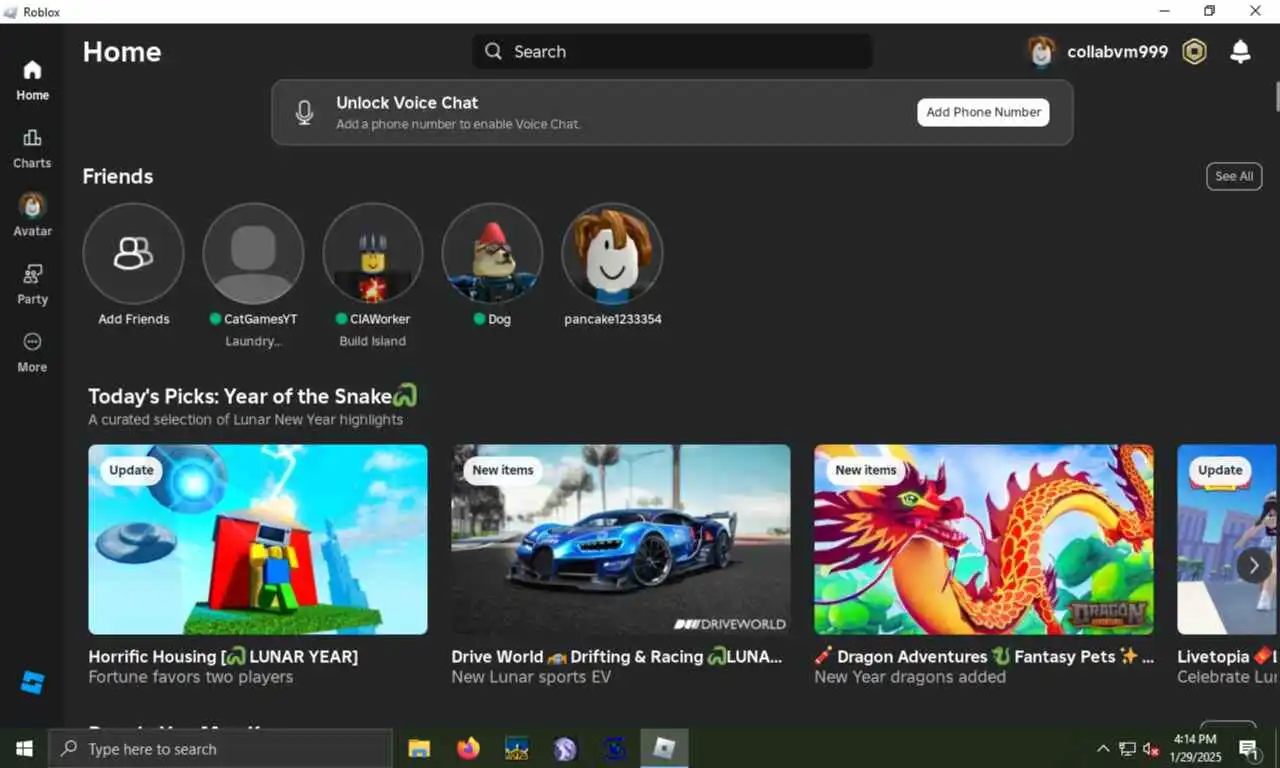Click the pancake1233354 name label
The height and width of the screenshot is (768, 1280).
[613, 319]
